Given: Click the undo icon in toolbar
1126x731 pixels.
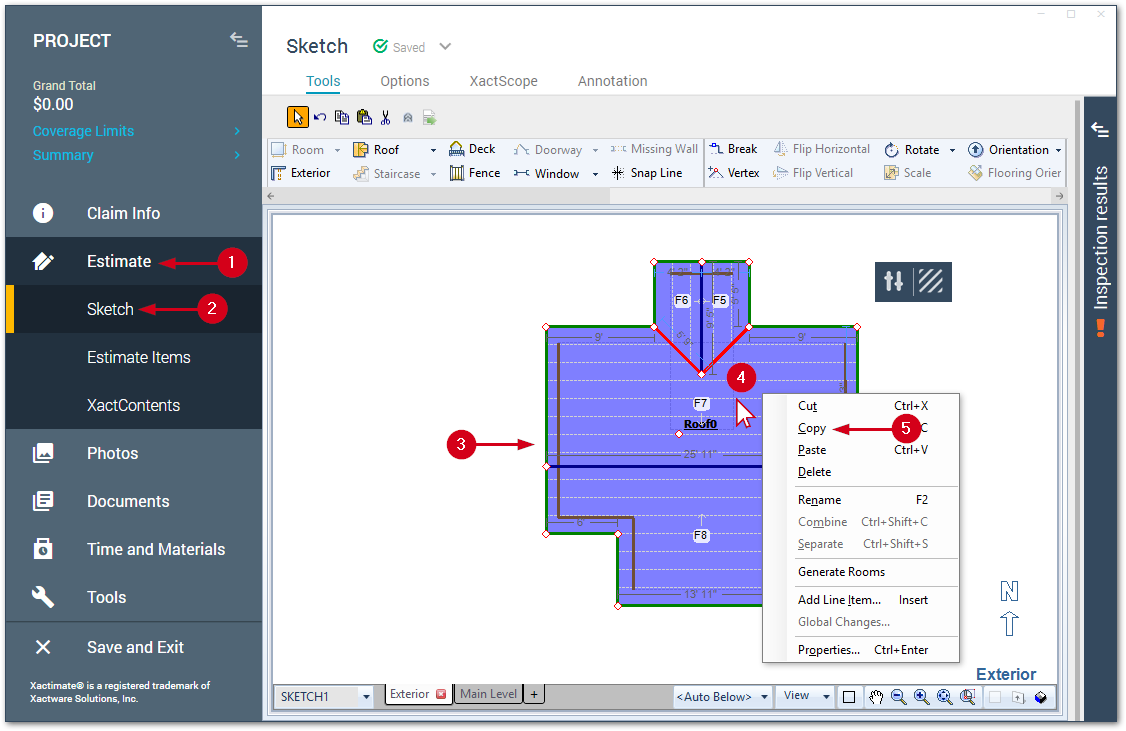Looking at the screenshot, I should point(320,117).
